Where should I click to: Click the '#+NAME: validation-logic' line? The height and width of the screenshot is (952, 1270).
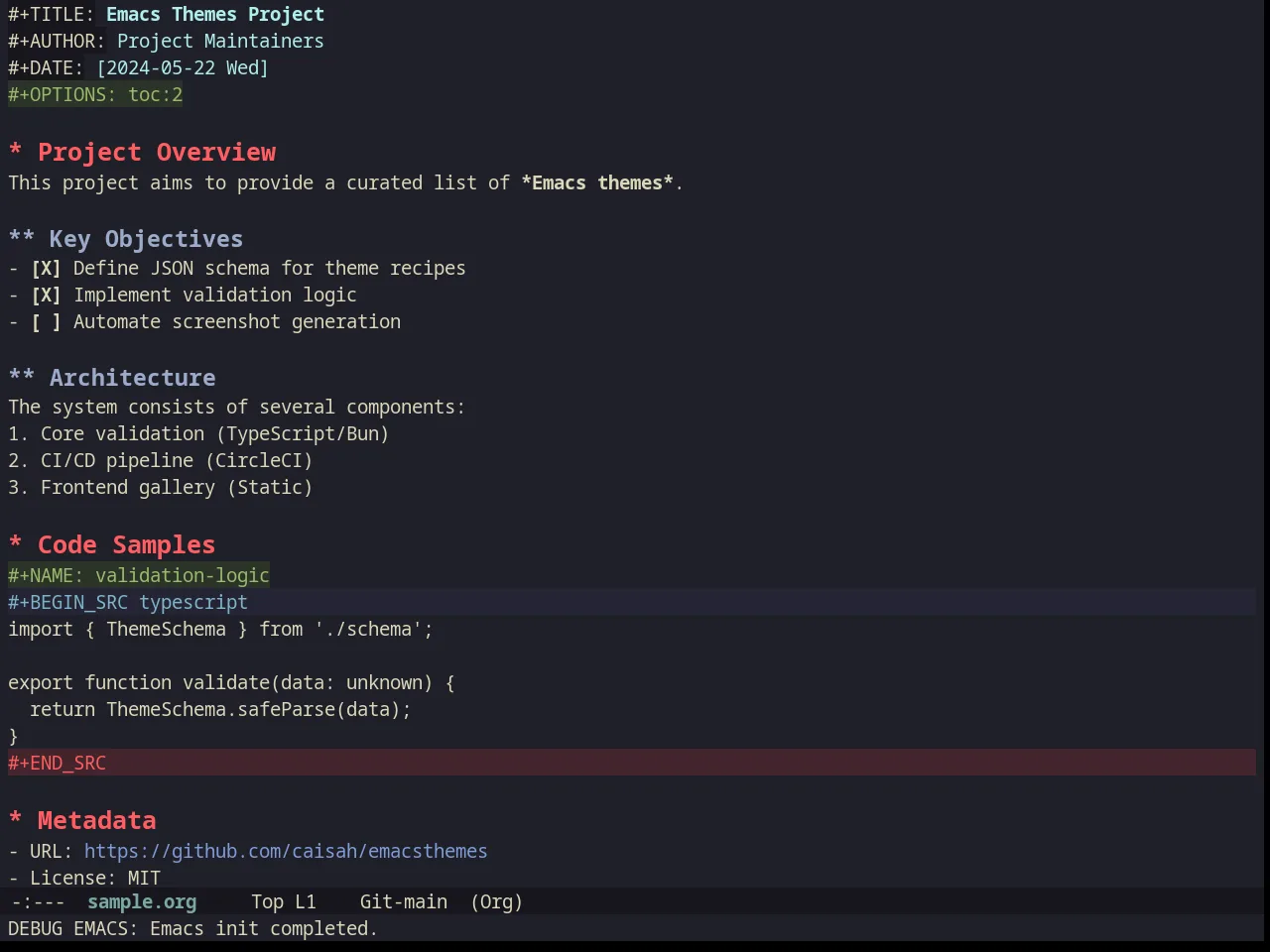(139, 575)
